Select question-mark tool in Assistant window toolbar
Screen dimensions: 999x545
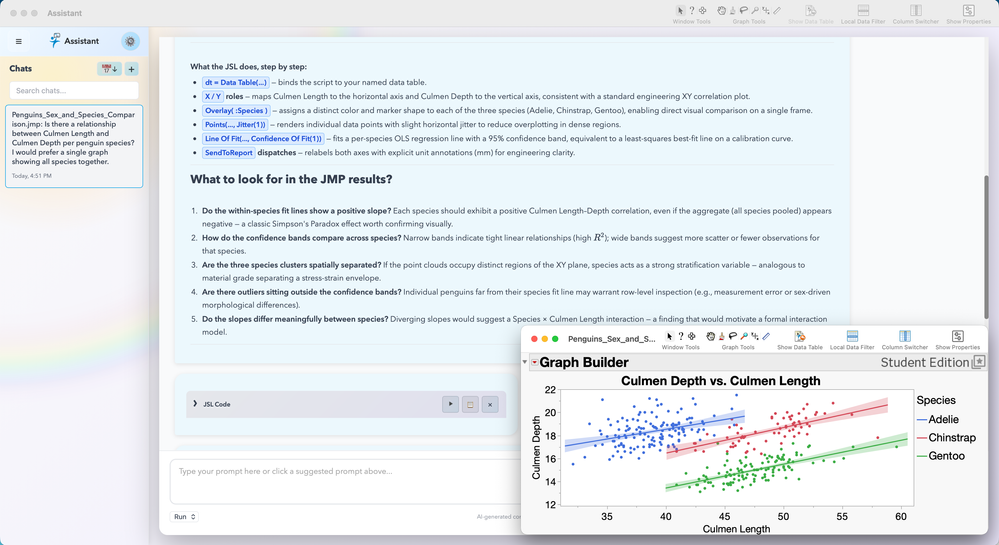(691, 10)
